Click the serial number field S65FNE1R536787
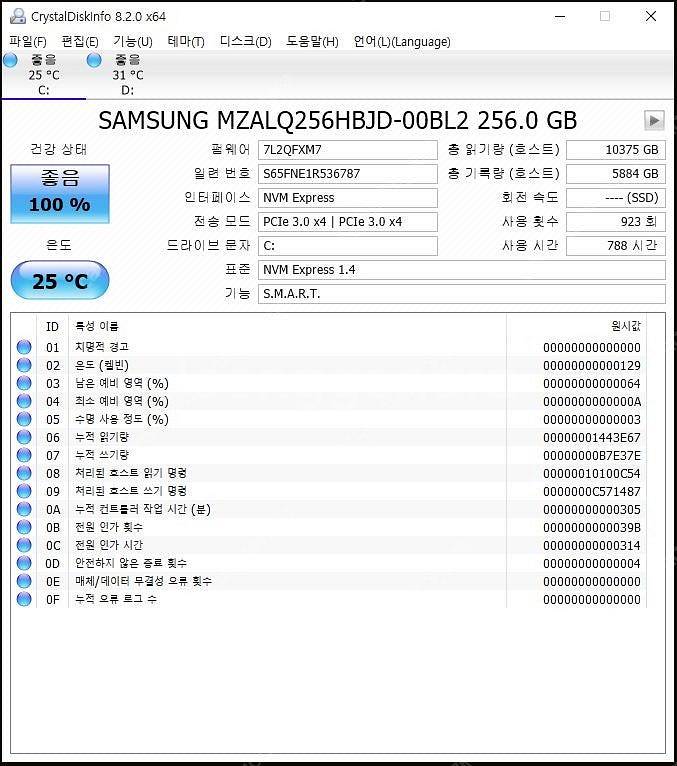Image resolution: width=677 pixels, height=766 pixels. pyautogui.click(x=347, y=174)
